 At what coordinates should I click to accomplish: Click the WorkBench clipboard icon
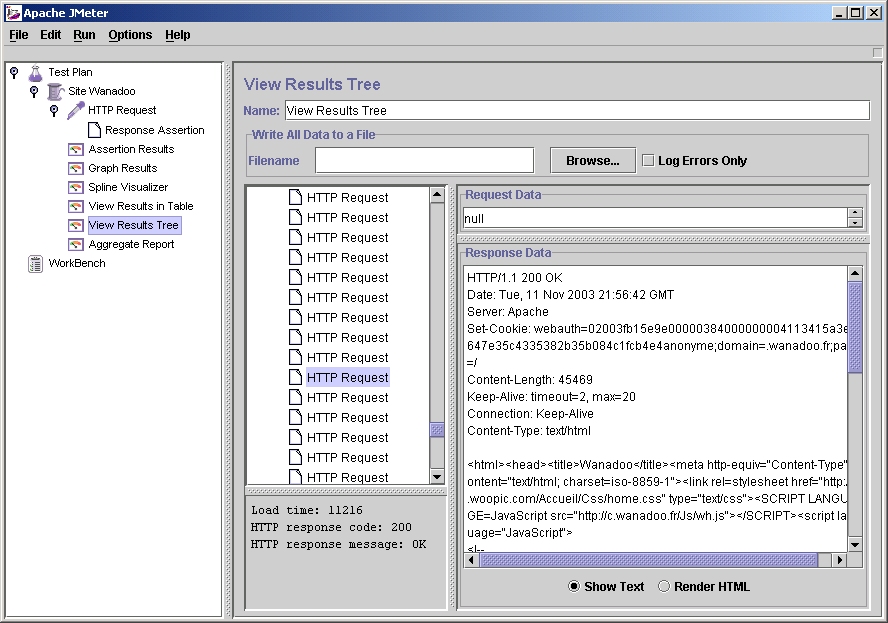click(35, 263)
